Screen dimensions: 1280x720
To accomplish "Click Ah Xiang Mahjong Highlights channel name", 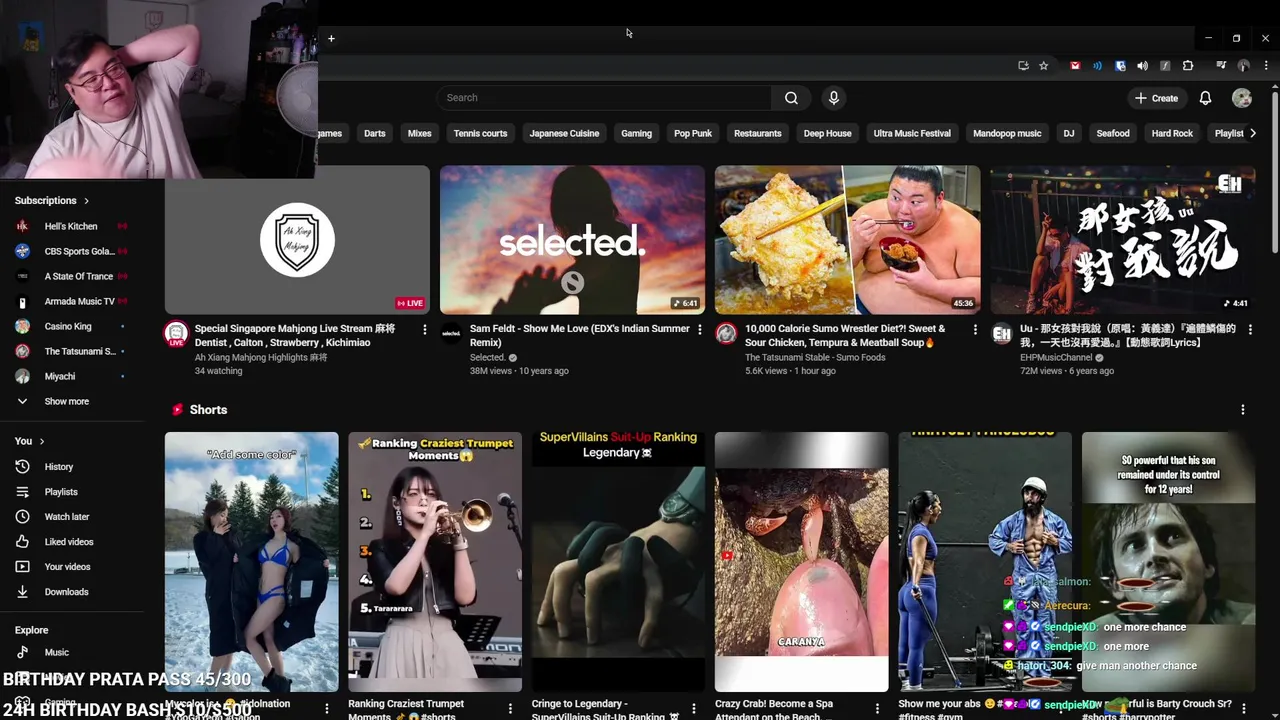I will (261, 357).
